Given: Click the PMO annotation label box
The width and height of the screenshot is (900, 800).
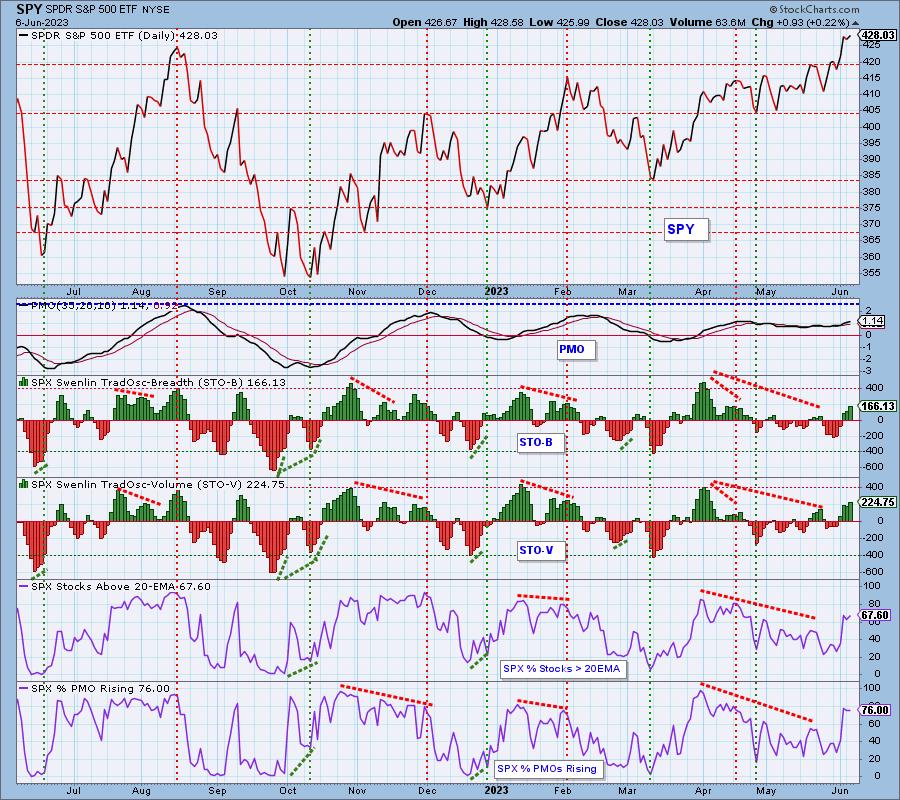Looking at the screenshot, I should click(576, 349).
